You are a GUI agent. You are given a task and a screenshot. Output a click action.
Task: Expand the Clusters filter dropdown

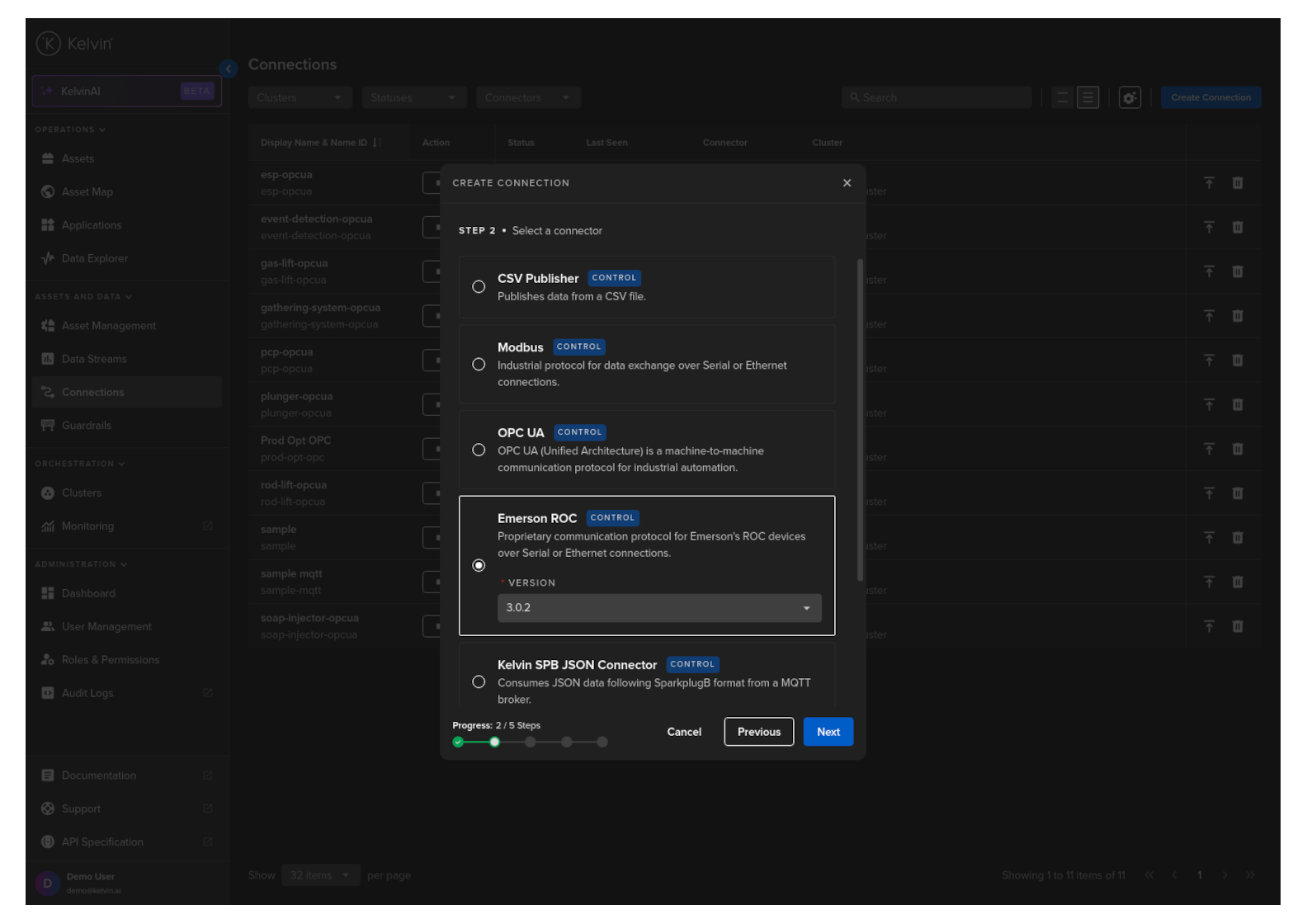[x=300, y=97]
